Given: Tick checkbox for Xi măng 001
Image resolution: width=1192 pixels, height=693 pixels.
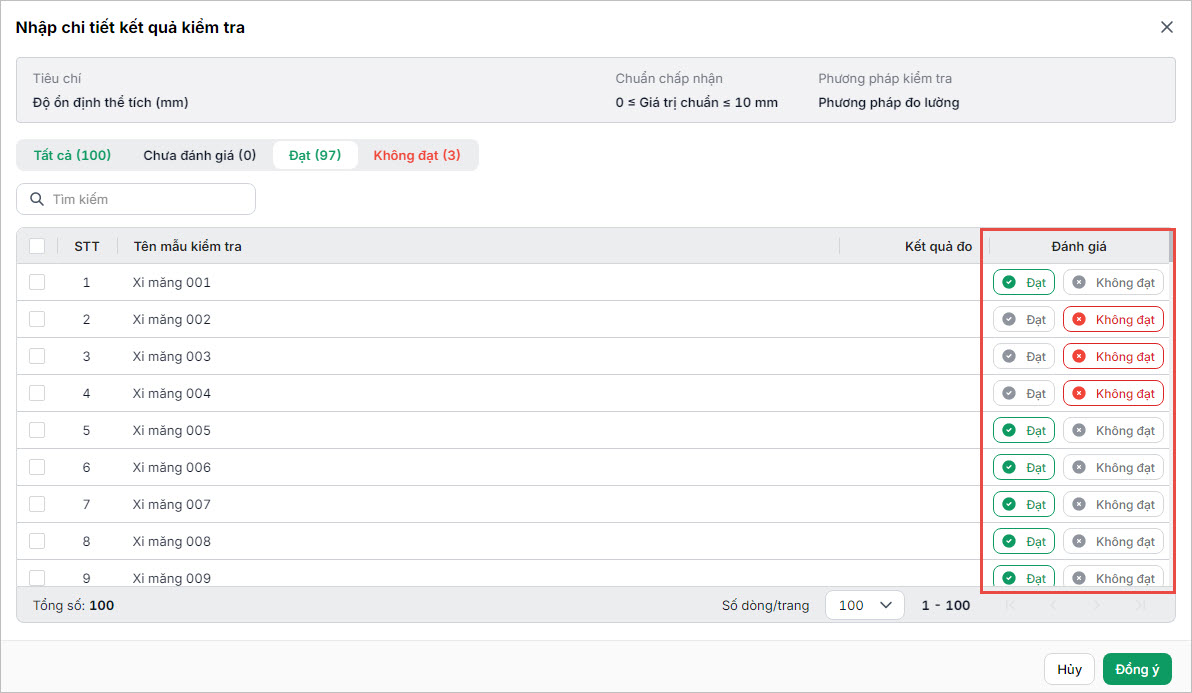Looking at the screenshot, I should click(x=36, y=282).
